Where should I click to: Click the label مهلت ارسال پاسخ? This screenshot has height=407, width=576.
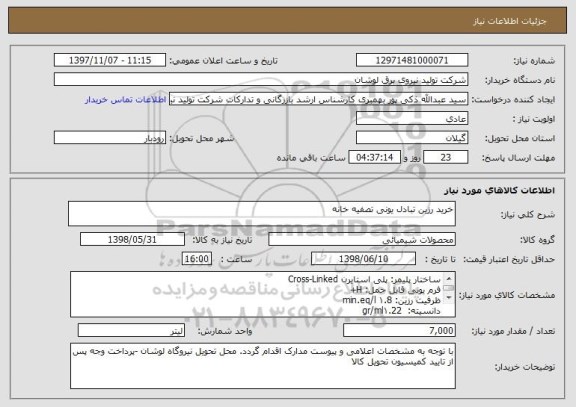(x=518, y=158)
